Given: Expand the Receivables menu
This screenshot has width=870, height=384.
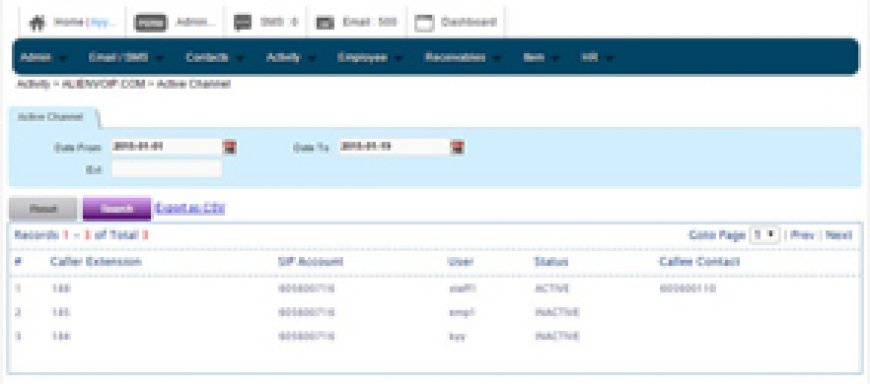Looking at the screenshot, I should (463, 57).
